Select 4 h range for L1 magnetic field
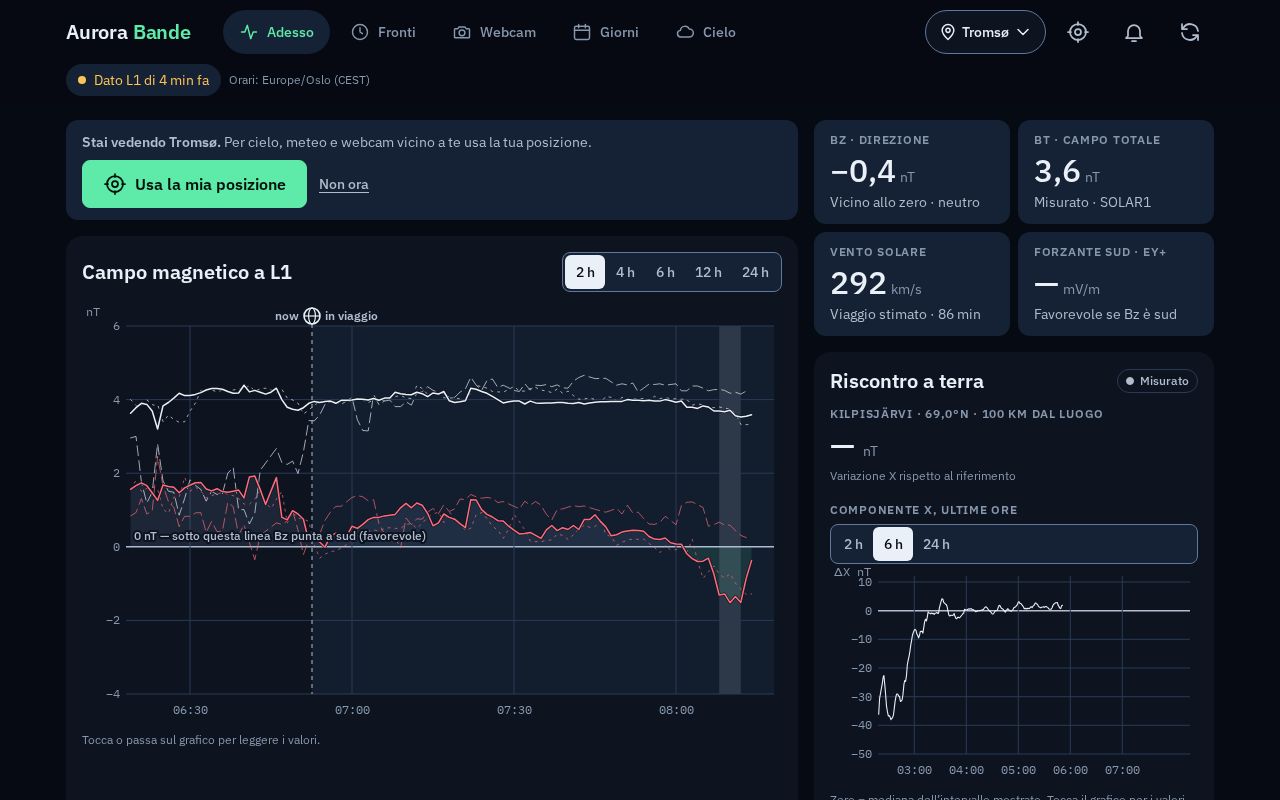This screenshot has height=800, width=1280. click(x=625, y=272)
